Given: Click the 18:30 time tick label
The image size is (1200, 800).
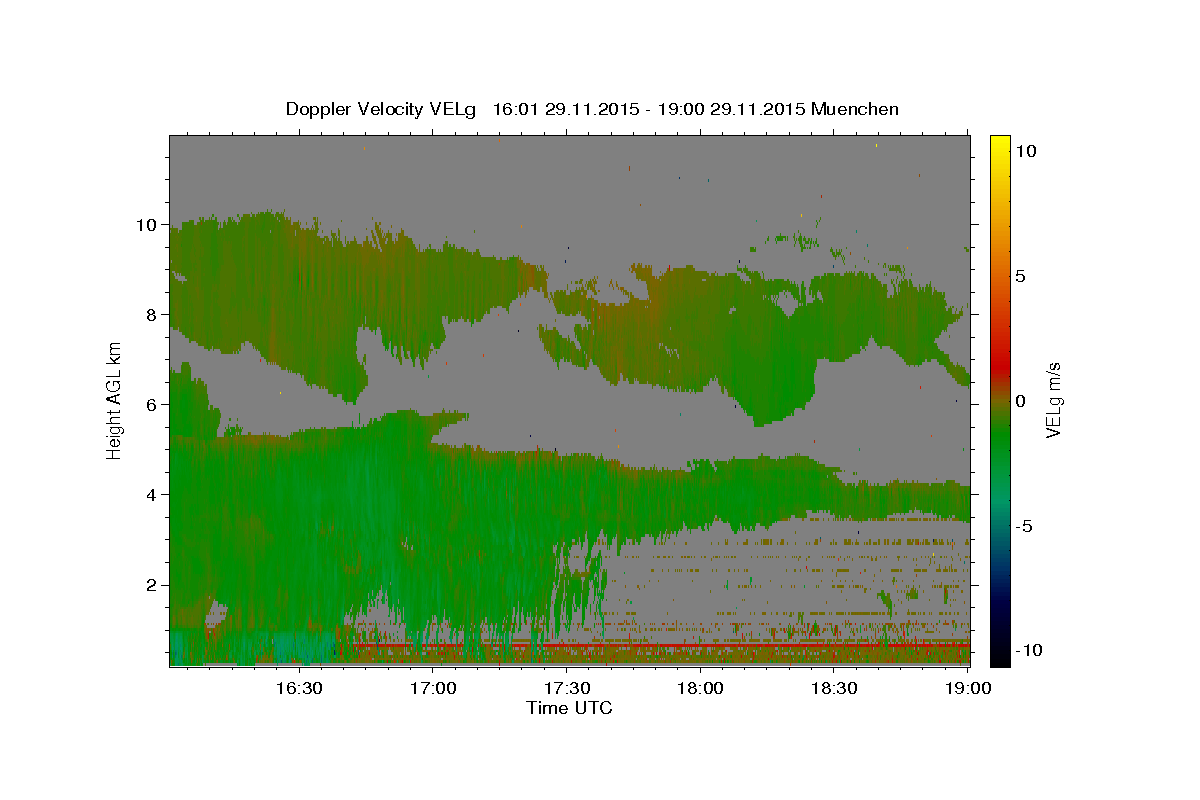Looking at the screenshot, I should click(x=834, y=688).
